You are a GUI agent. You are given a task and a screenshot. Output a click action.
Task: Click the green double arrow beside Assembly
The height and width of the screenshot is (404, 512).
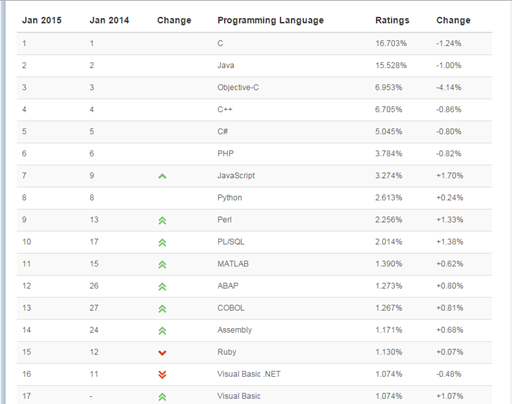162,331
